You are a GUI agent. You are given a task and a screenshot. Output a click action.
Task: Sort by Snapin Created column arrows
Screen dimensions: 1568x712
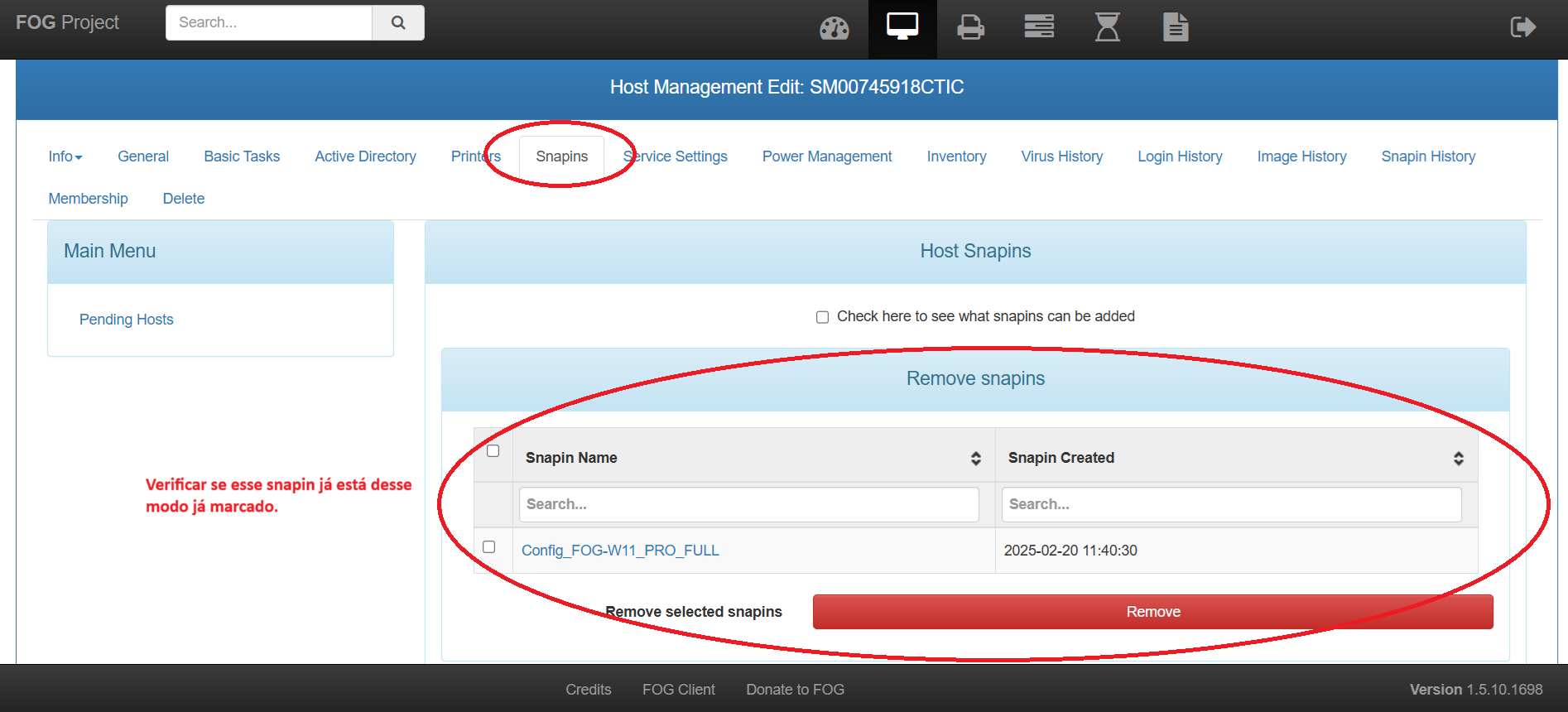coord(1458,459)
